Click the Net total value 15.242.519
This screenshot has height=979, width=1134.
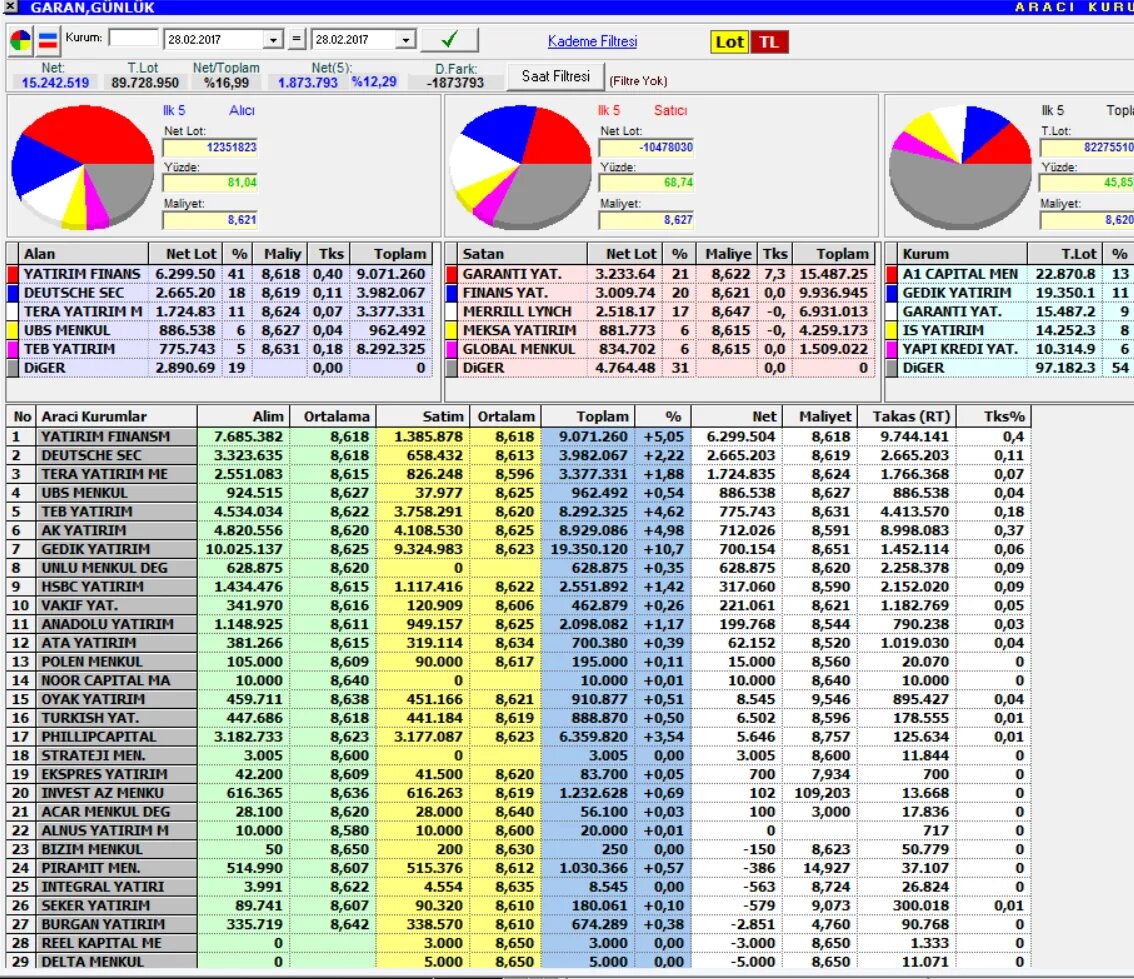55,82
